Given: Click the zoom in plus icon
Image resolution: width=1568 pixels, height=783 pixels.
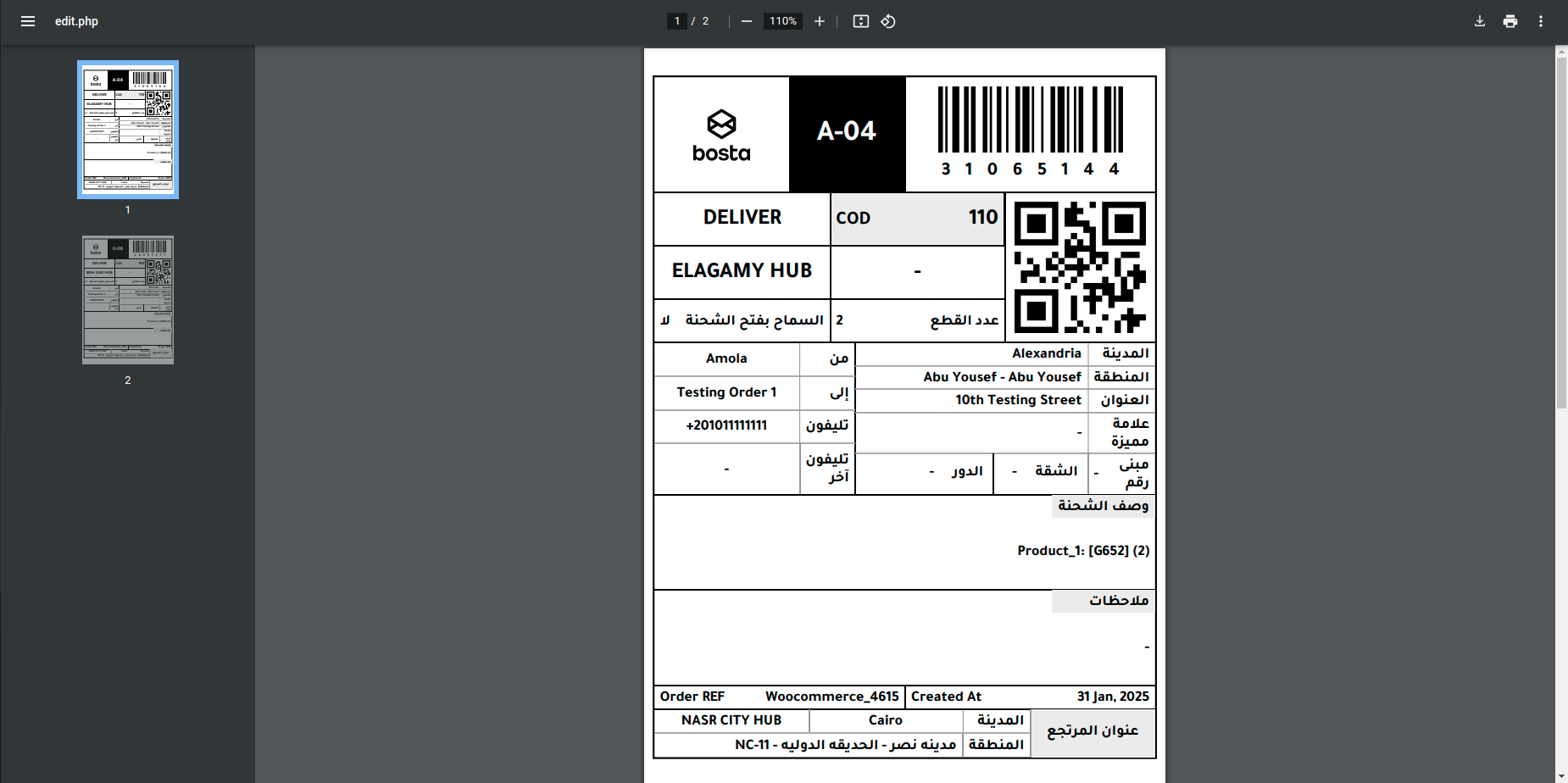Looking at the screenshot, I should point(820,21).
